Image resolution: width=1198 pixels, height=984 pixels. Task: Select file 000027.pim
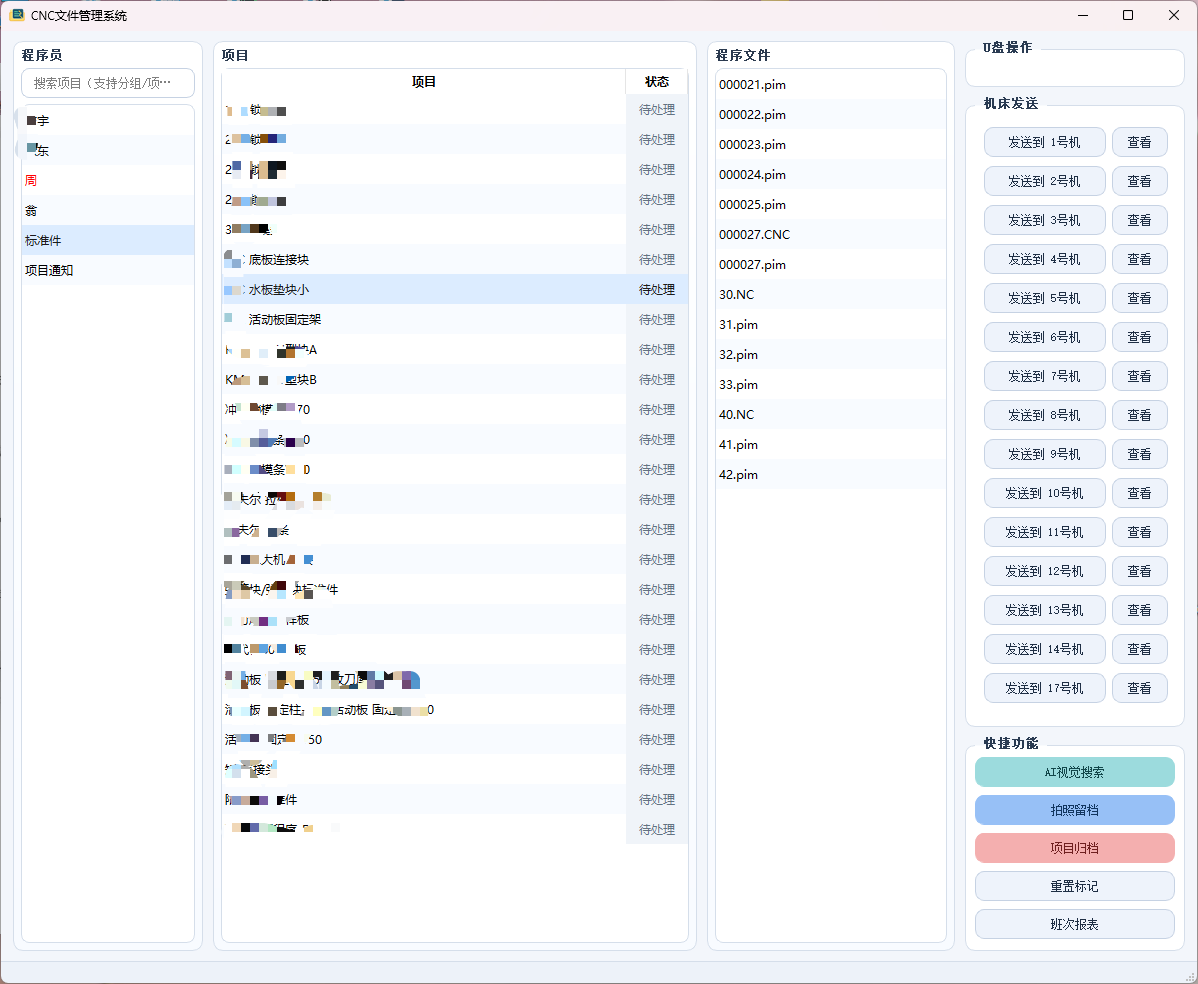coord(831,264)
